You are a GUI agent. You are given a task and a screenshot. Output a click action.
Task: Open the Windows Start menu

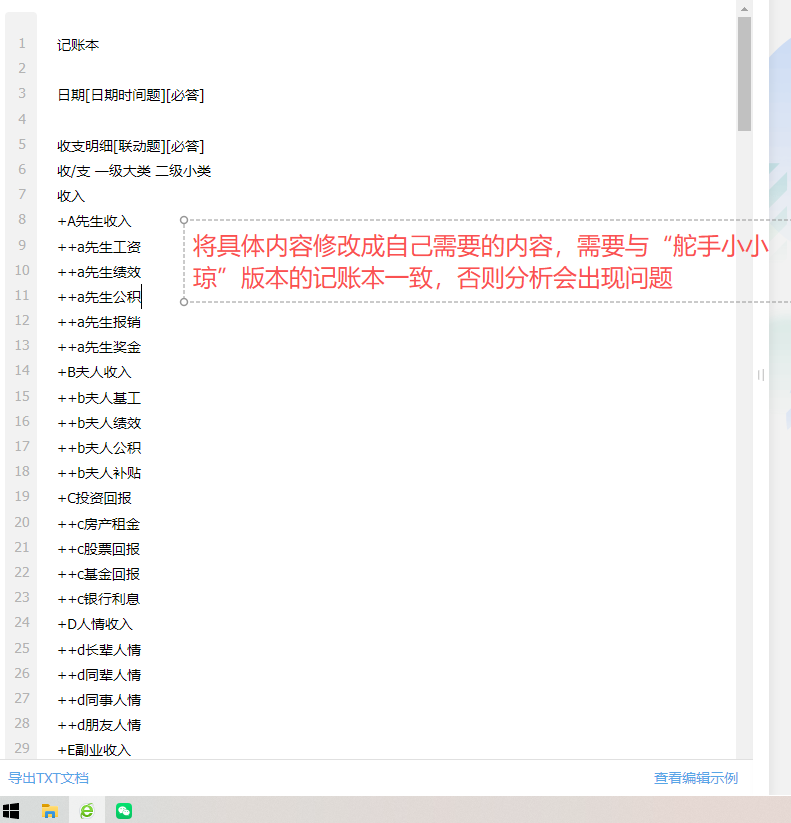[x=12, y=811]
